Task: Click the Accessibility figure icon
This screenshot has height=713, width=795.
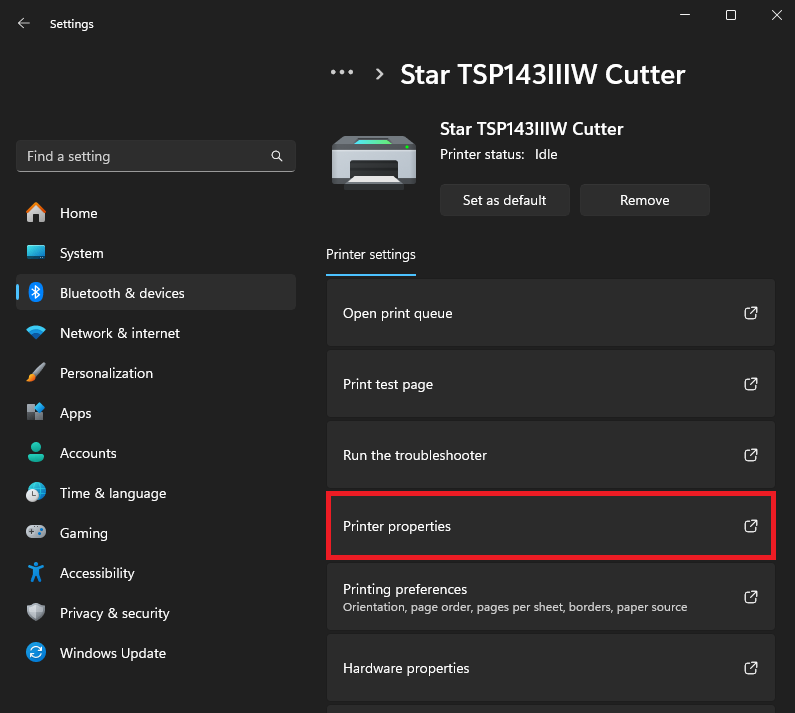Action: pyautogui.click(x=36, y=573)
